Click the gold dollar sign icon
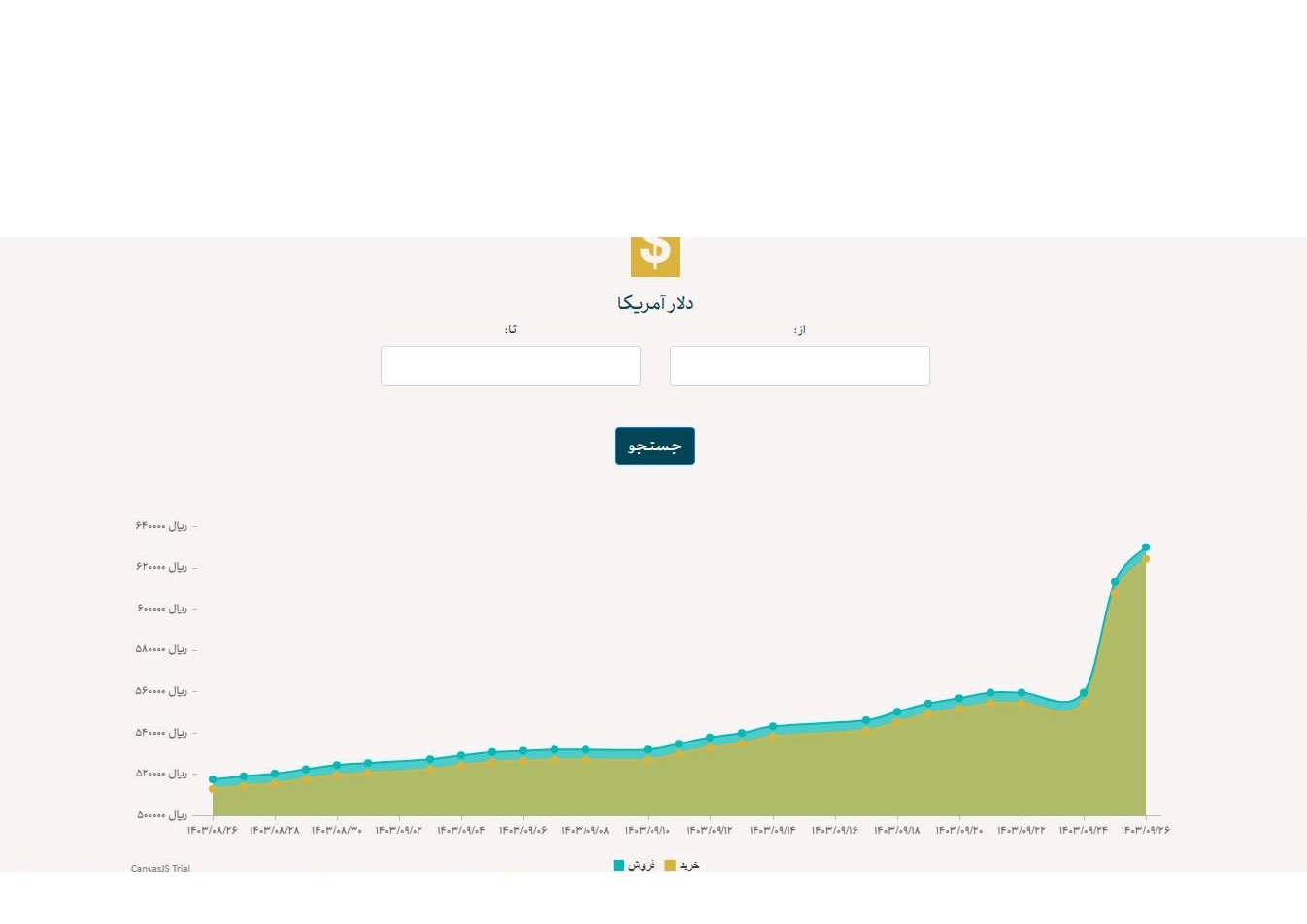The height and width of the screenshot is (924, 1307). (x=654, y=254)
